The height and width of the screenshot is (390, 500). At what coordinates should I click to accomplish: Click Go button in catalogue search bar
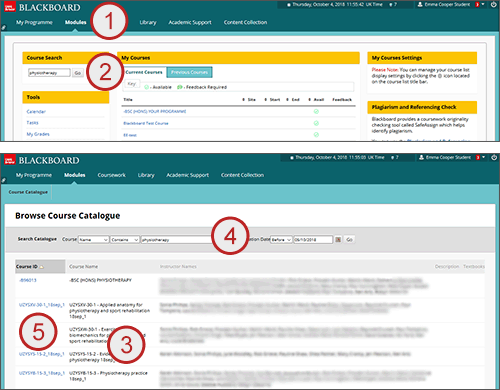349,239
